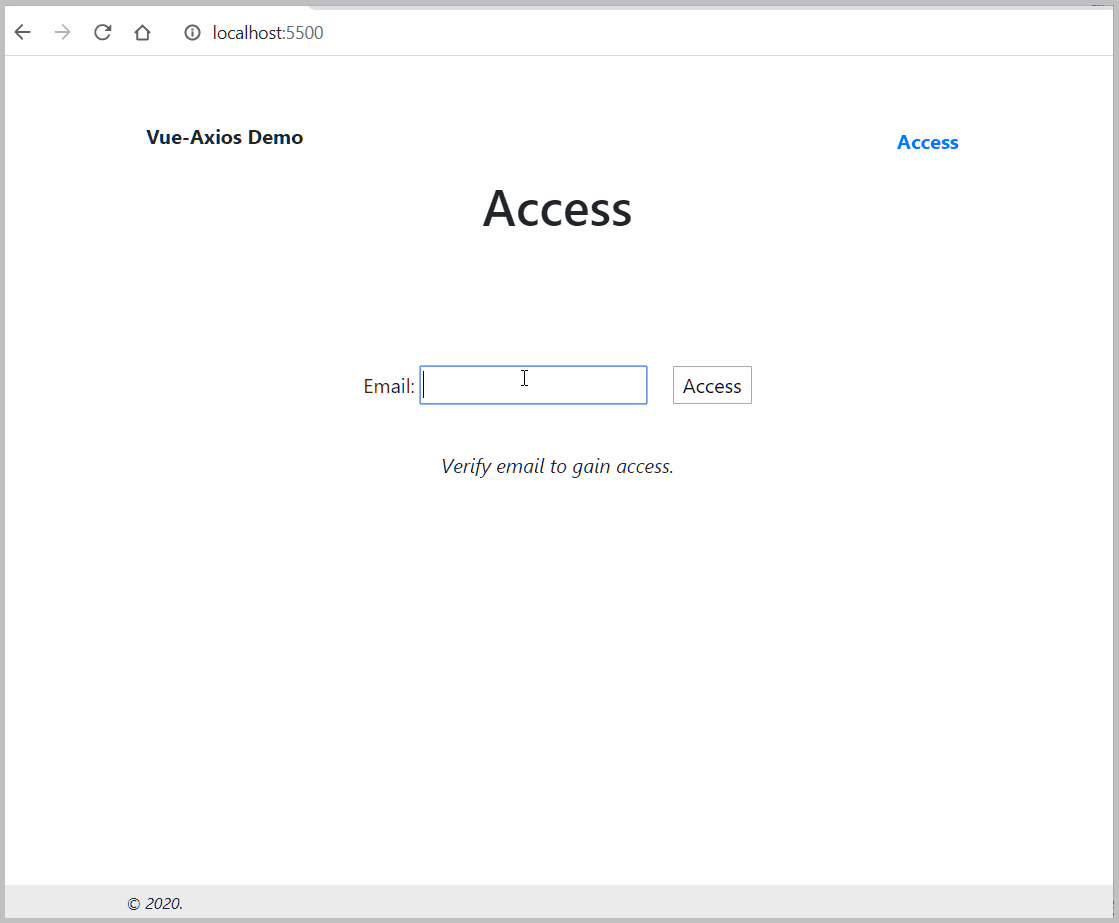1119x923 pixels.
Task: Click the circled info icon near the URL
Action: coord(191,32)
